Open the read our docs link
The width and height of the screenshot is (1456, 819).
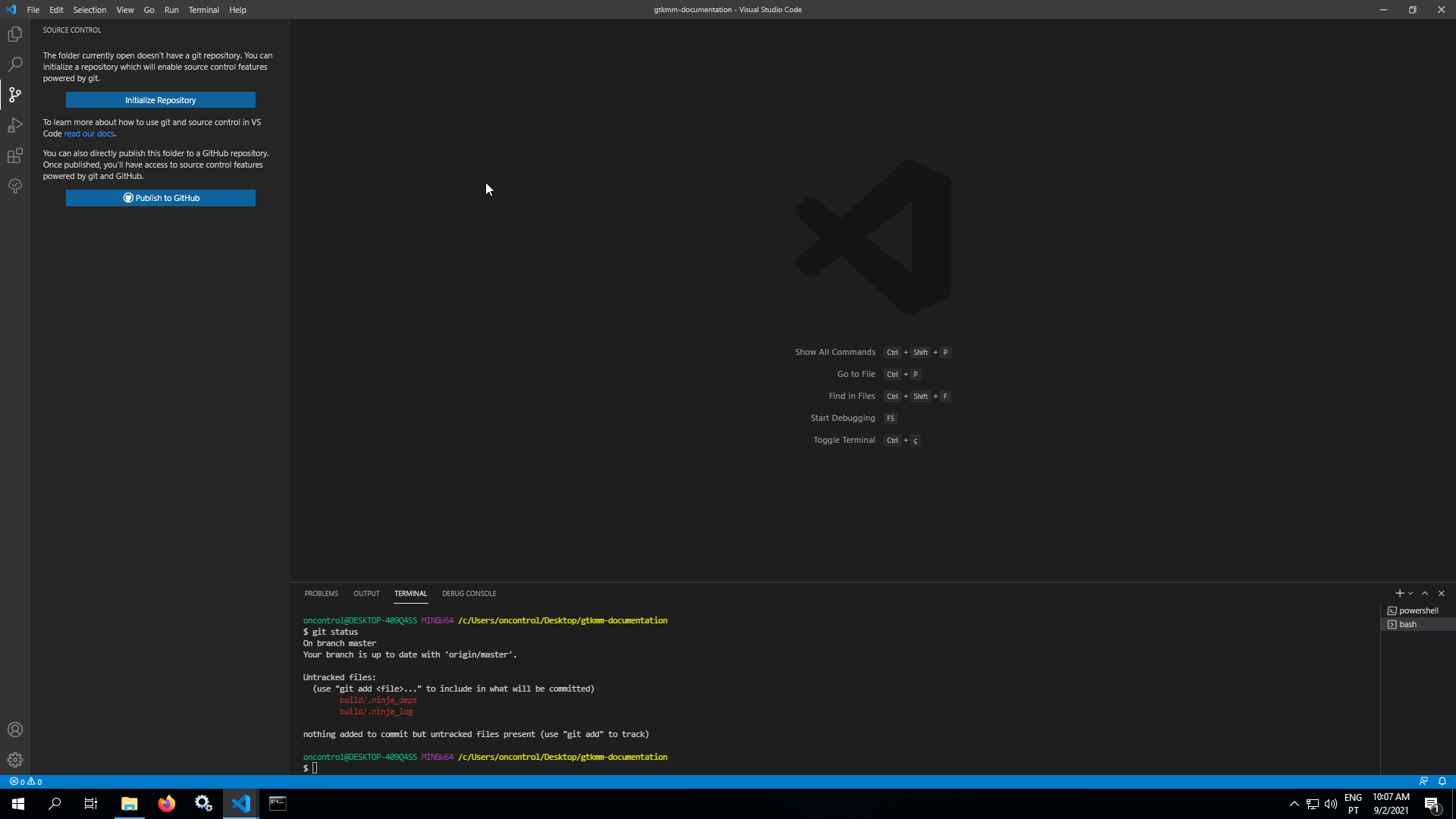click(89, 133)
